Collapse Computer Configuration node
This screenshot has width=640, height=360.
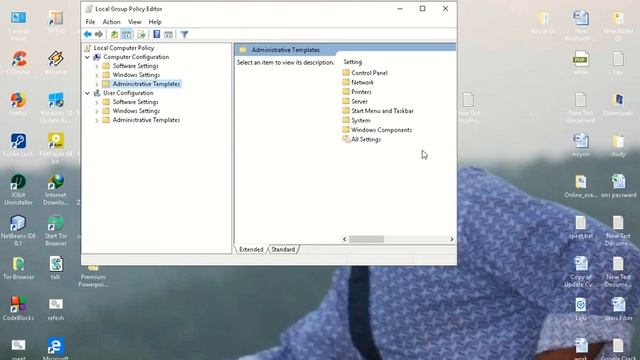click(87, 57)
